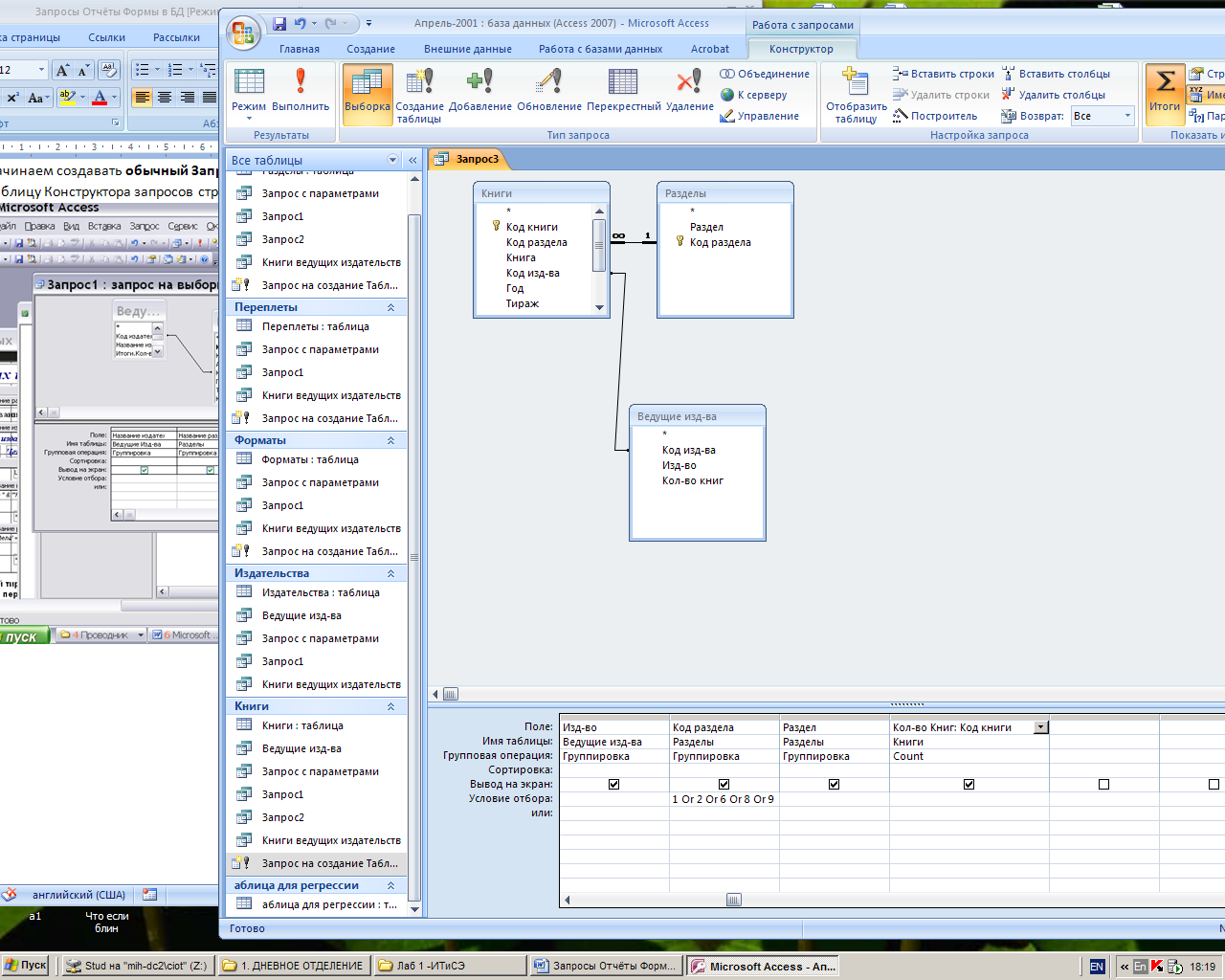Open the Режим view switcher
1225x980 pixels.
(249, 94)
